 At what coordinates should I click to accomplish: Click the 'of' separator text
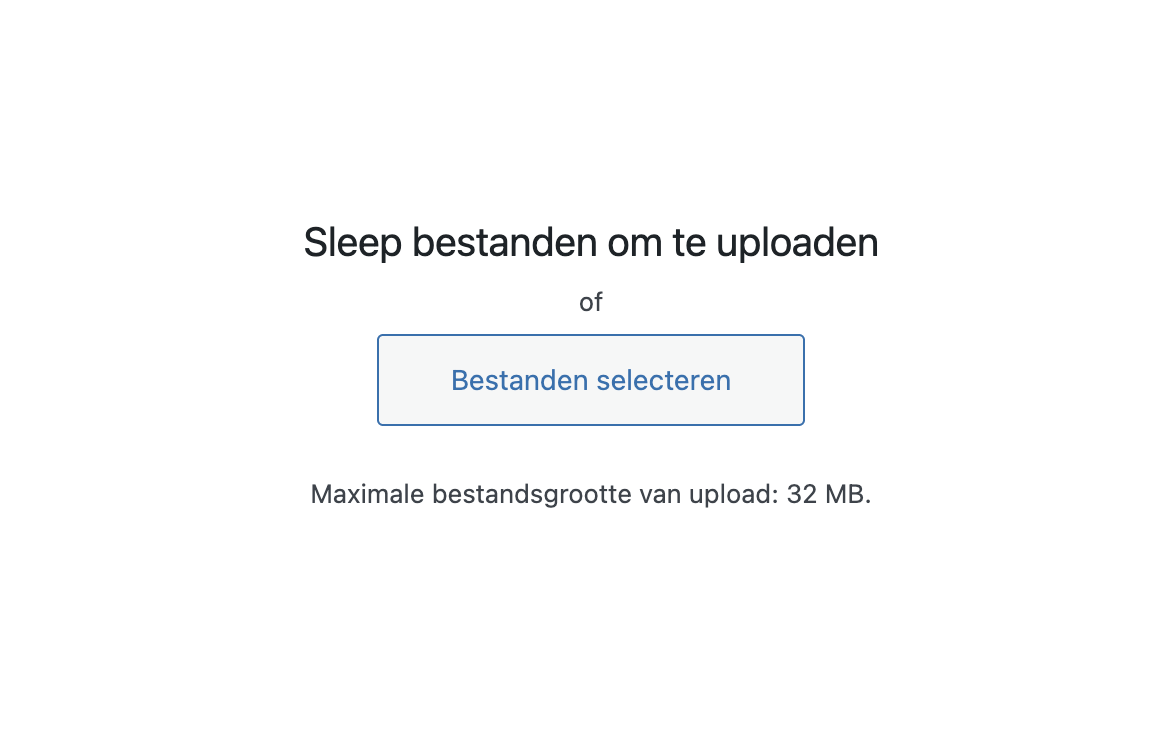point(590,303)
